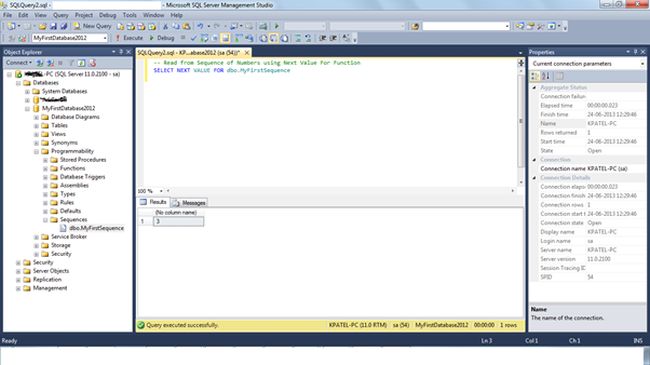Refresh the Object Explorer tree
The height and width of the screenshot is (365, 650).
[x=82, y=63]
